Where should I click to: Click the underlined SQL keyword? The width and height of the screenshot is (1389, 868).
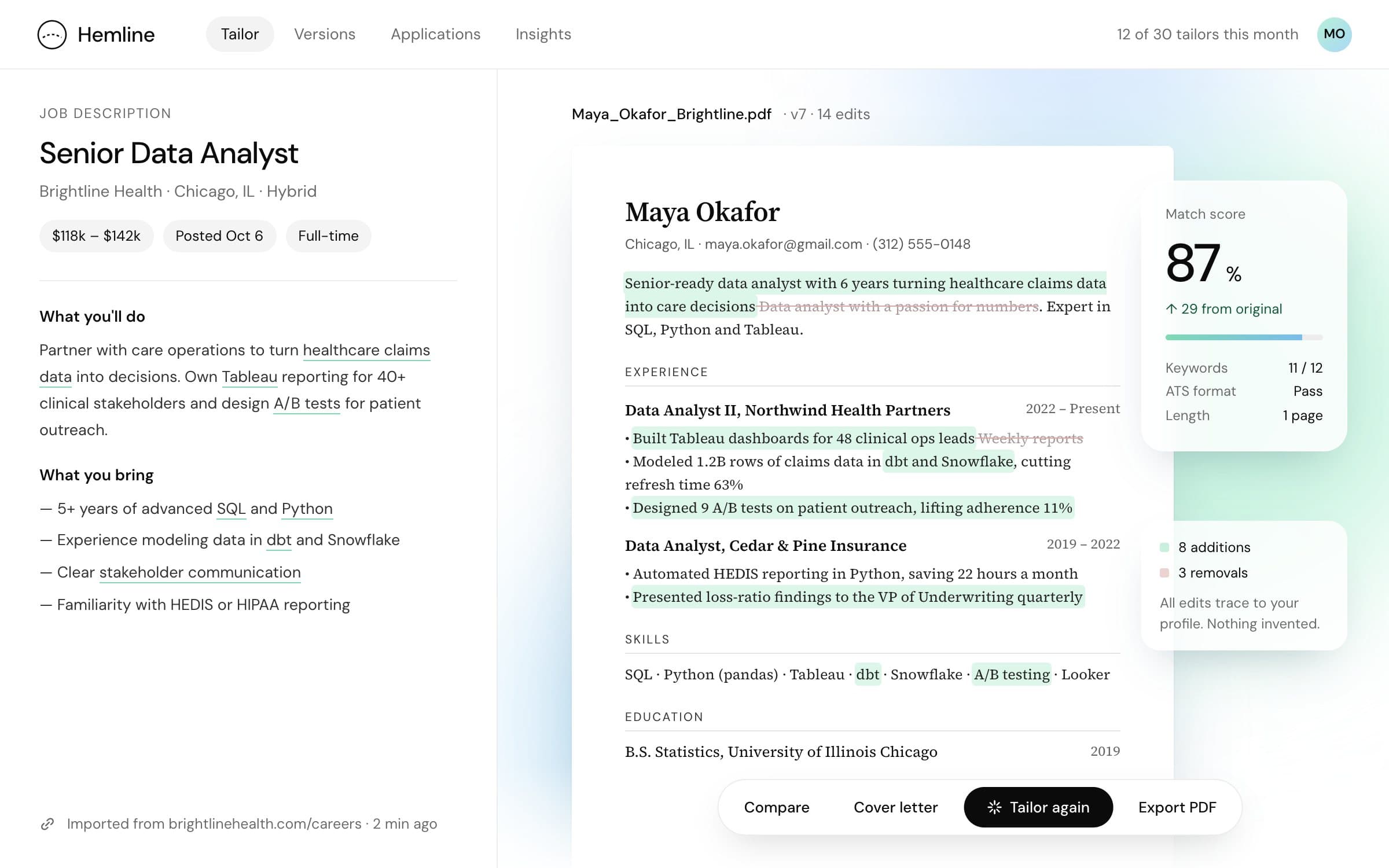tap(231, 509)
